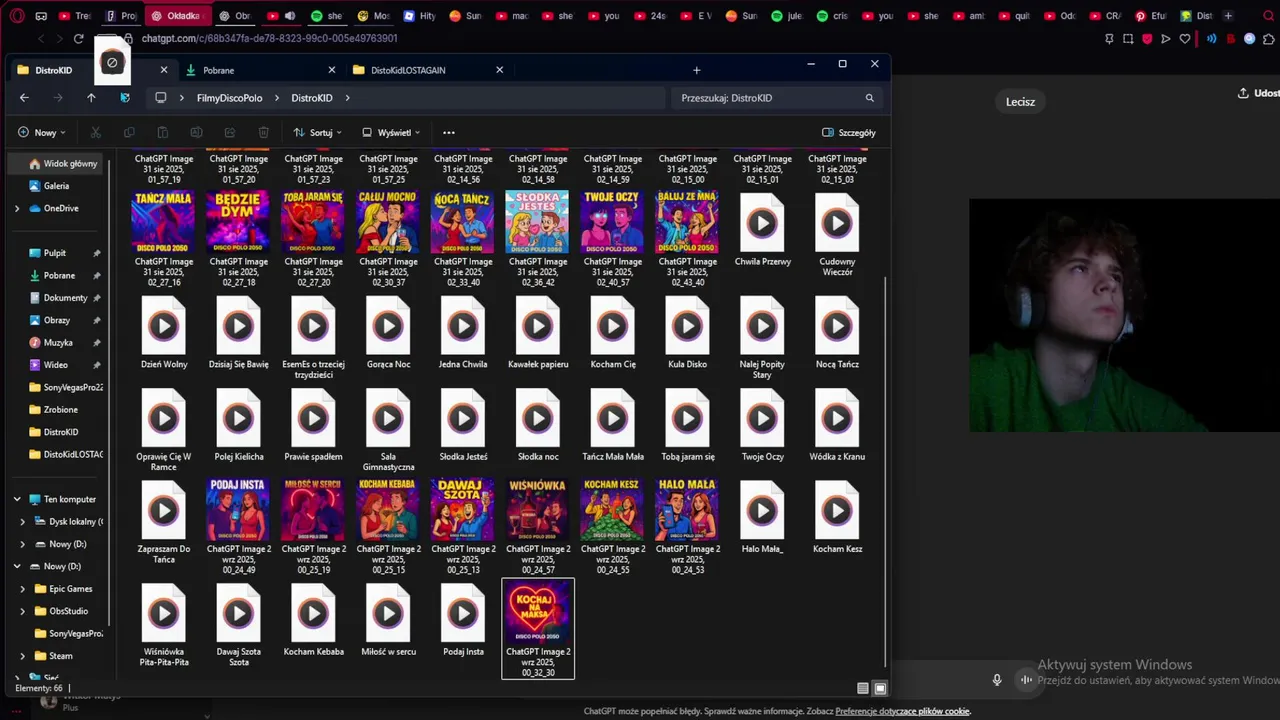The height and width of the screenshot is (720, 1280).
Task: Switch to large thumbnails view layout
Action: [x=880, y=688]
